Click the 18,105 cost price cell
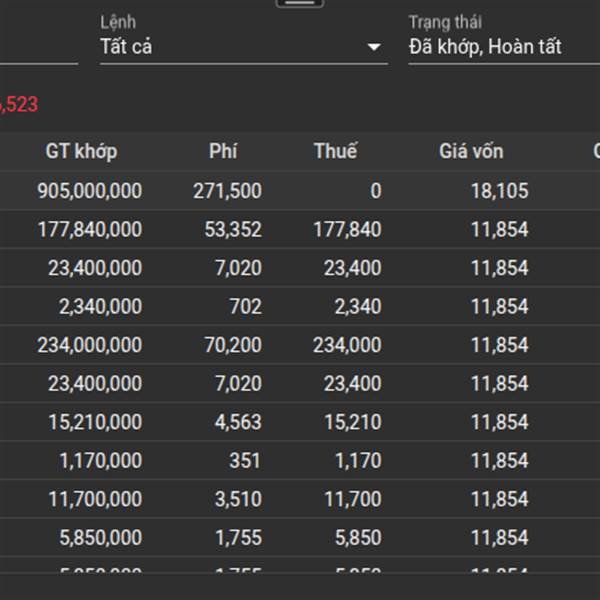The image size is (600, 600). tap(499, 191)
